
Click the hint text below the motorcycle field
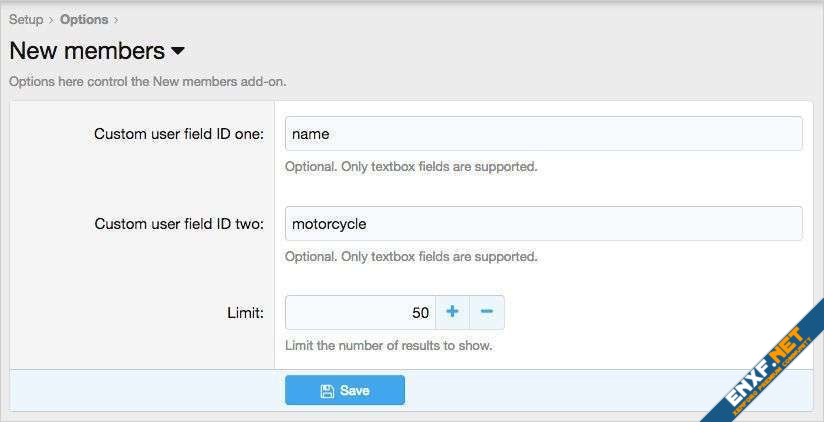pos(411,257)
